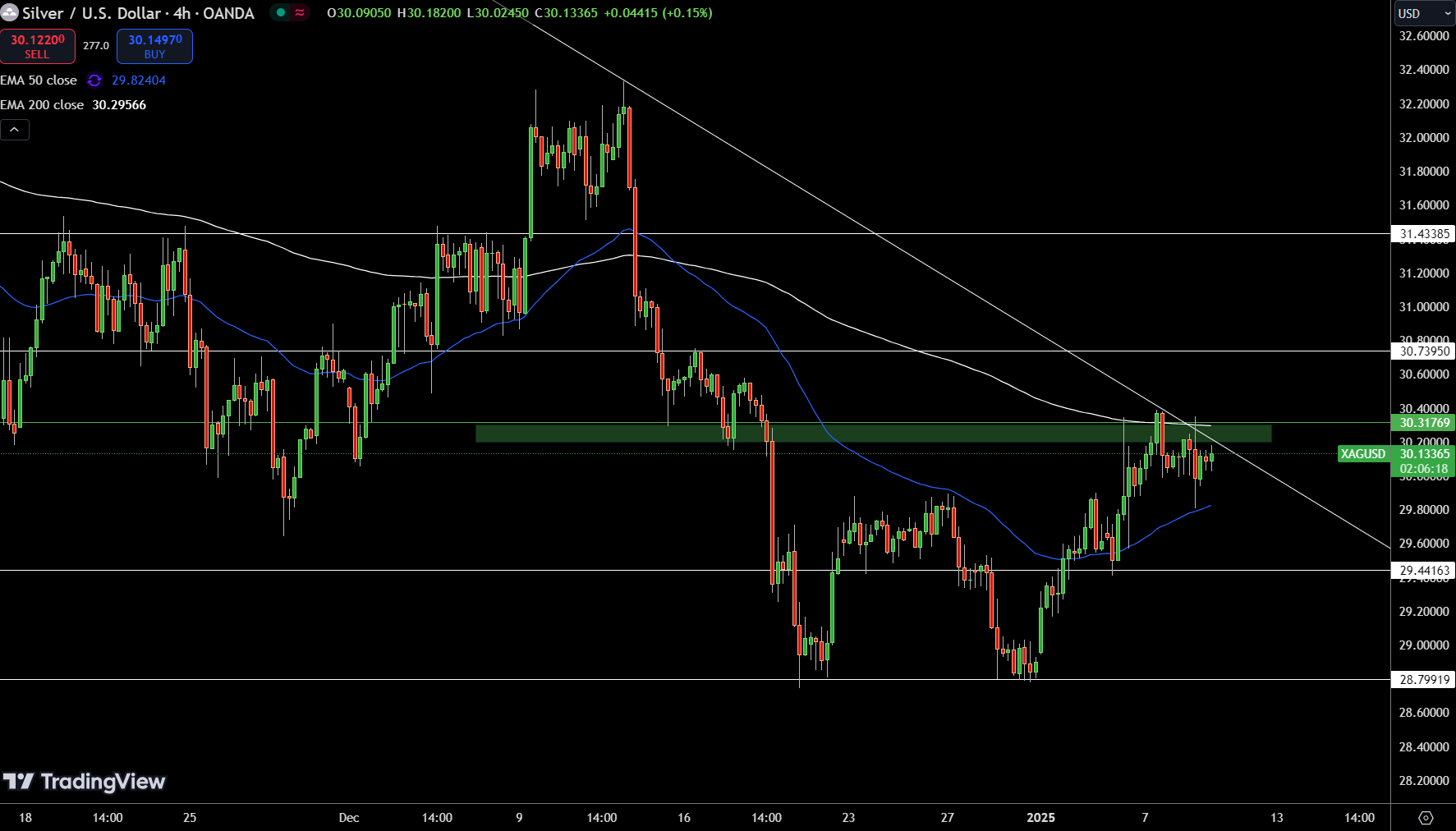Select the EMA 50 close indicator label

tap(39, 80)
